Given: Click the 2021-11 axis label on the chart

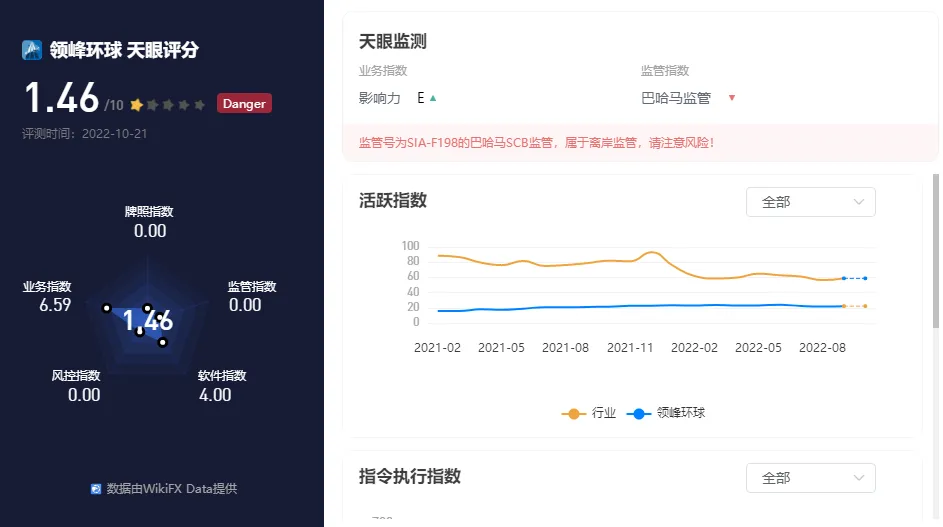Looking at the screenshot, I should [x=630, y=348].
